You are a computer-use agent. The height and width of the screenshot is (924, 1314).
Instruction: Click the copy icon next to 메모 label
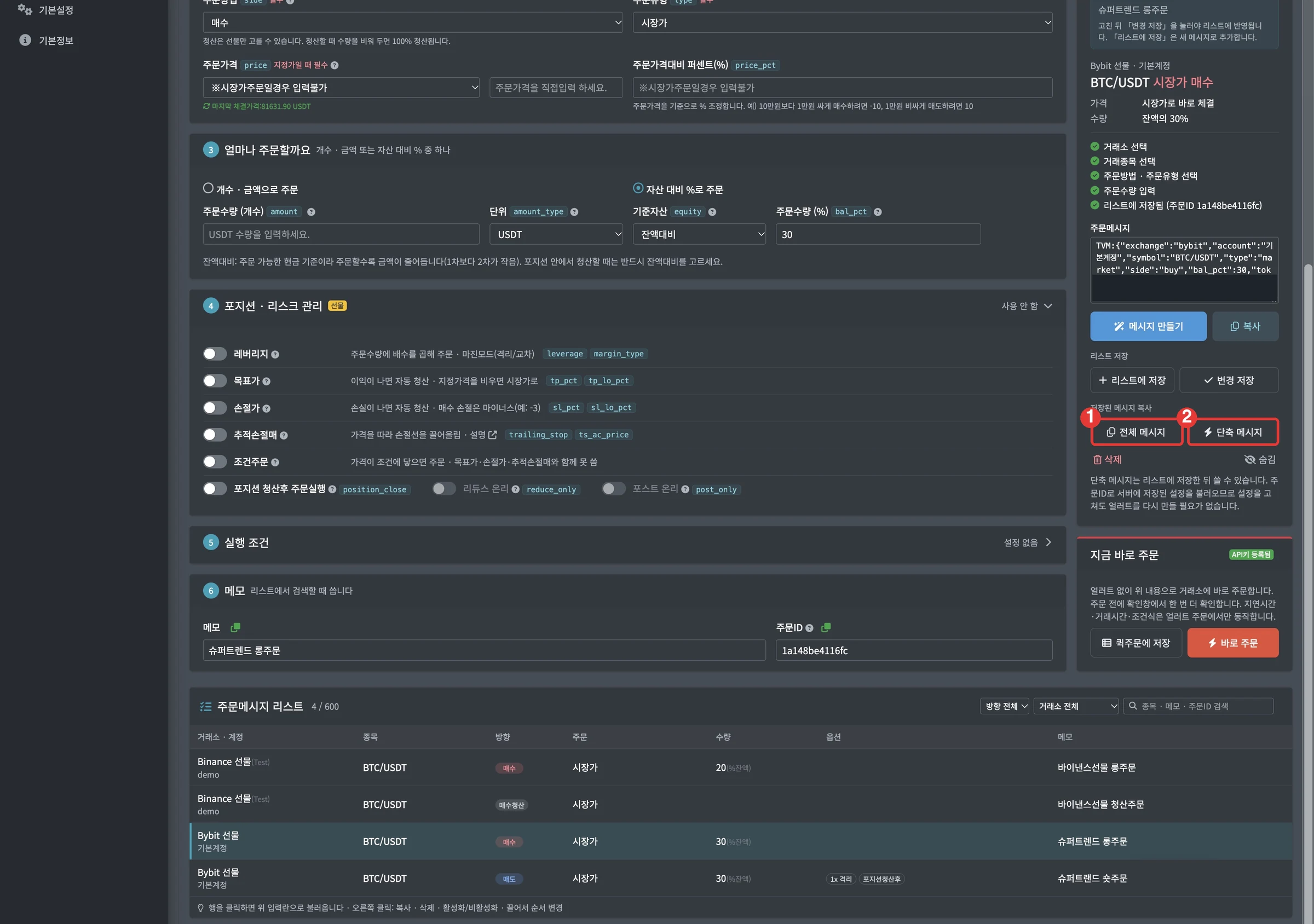pyautogui.click(x=235, y=628)
